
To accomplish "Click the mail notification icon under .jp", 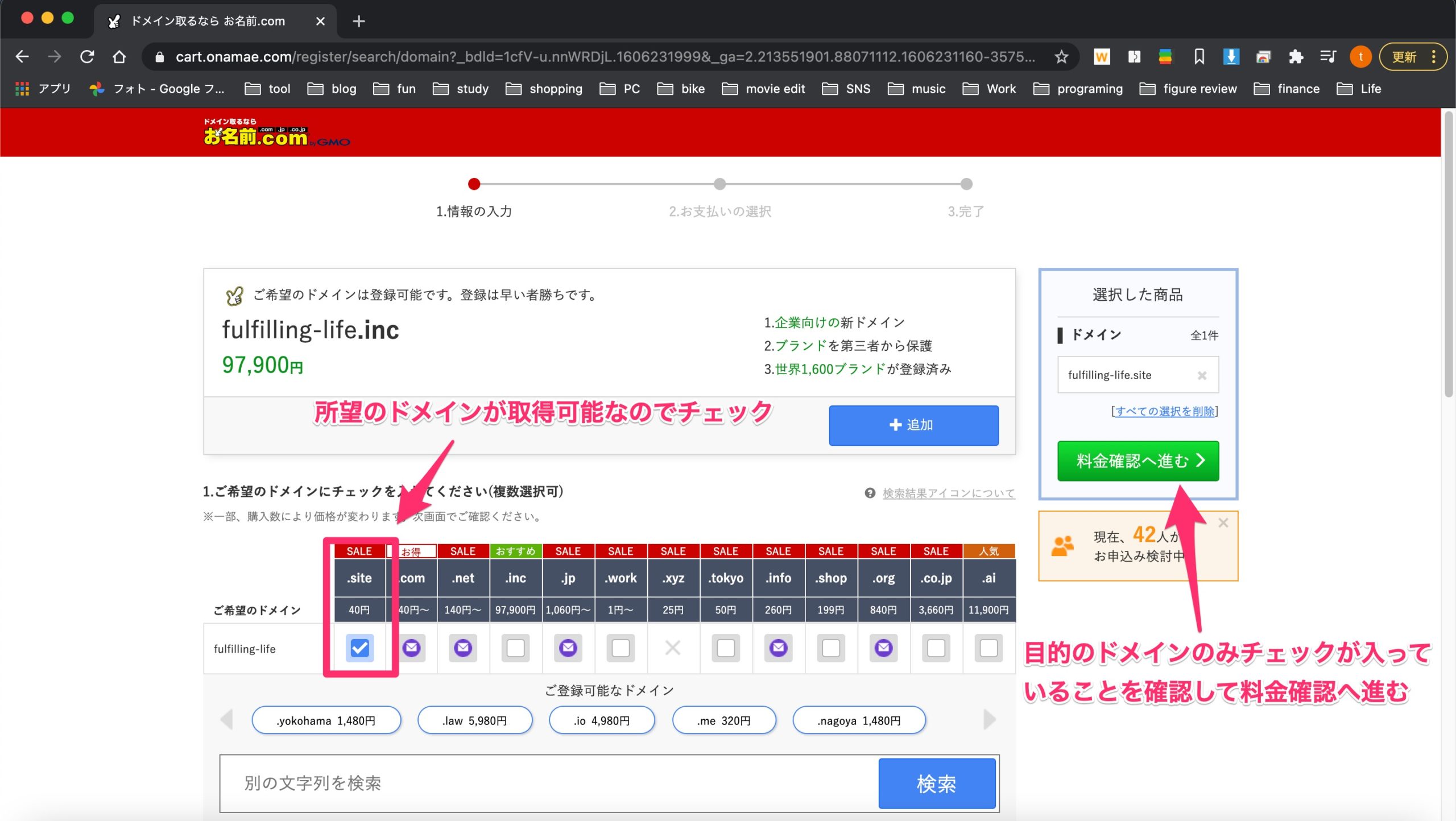I will tap(568, 648).
